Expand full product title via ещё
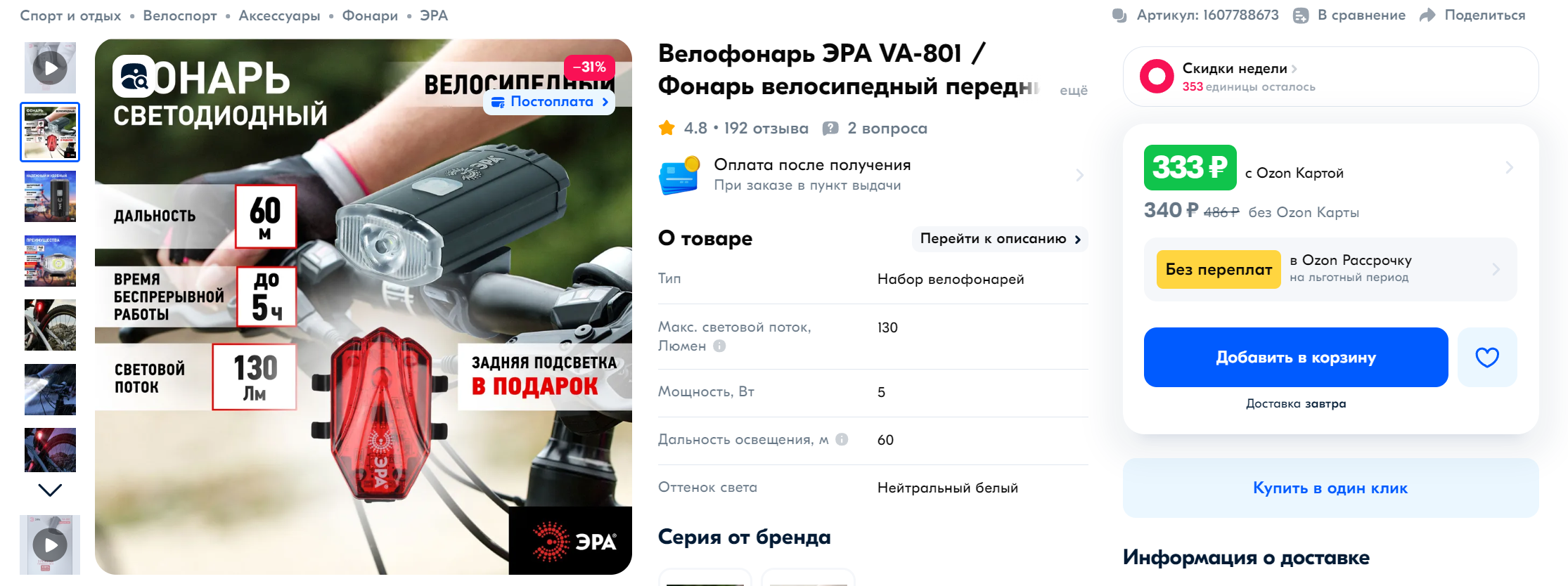This screenshot has width=1568, height=586. click(x=1073, y=90)
